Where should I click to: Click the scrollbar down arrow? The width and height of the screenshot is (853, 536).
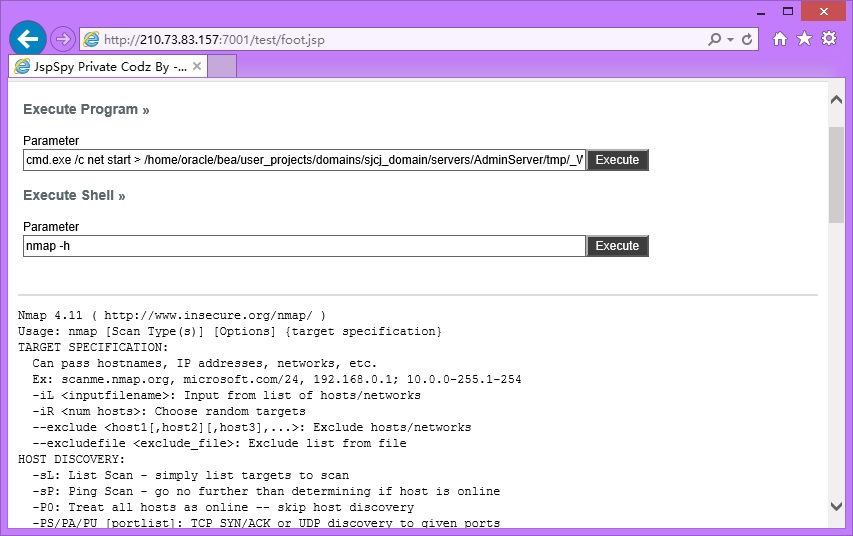click(x=836, y=506)
